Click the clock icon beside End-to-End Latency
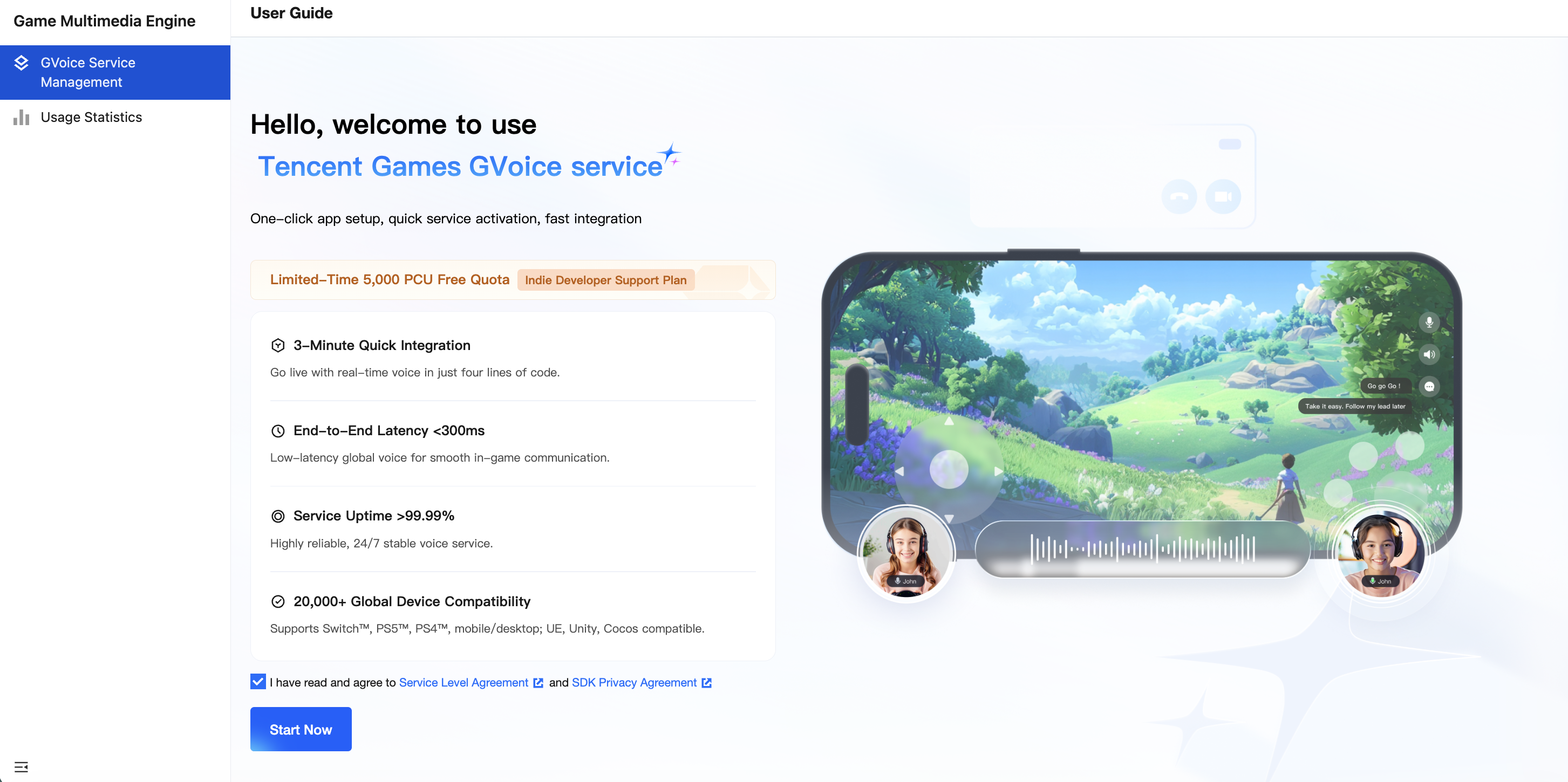The height and width of the screenshot is (782, 1568). click(x=277, y=431)
